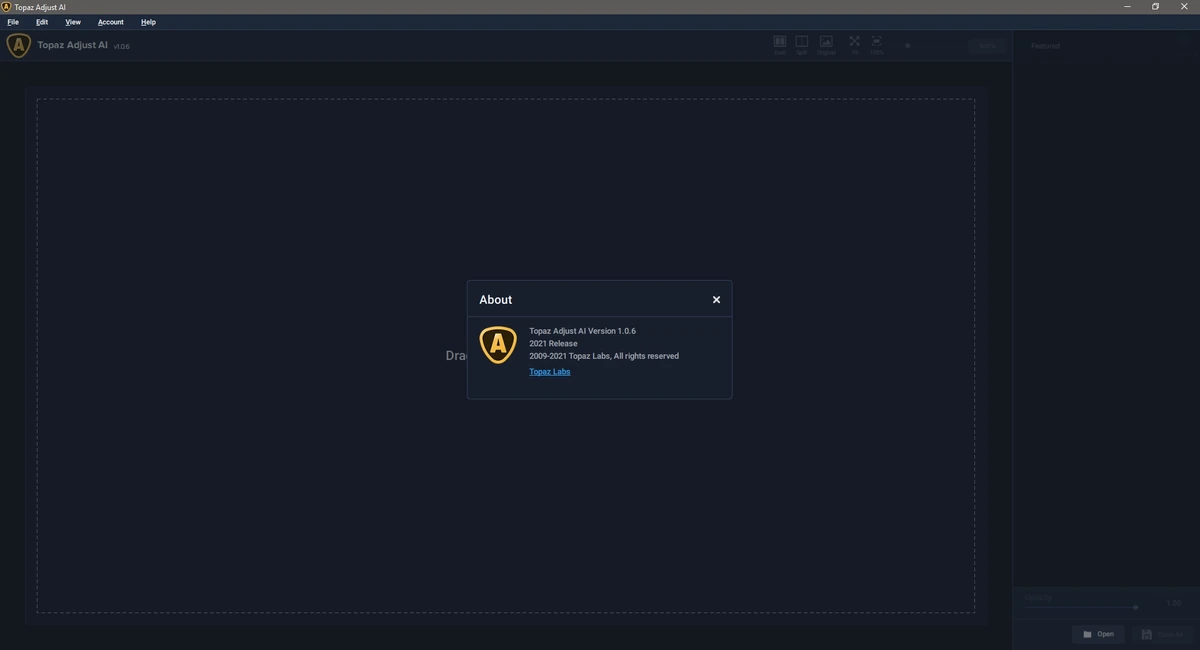Open the Topaz Labs link
This screenshot has height=650, width=1200.
[x=550, y=372]
